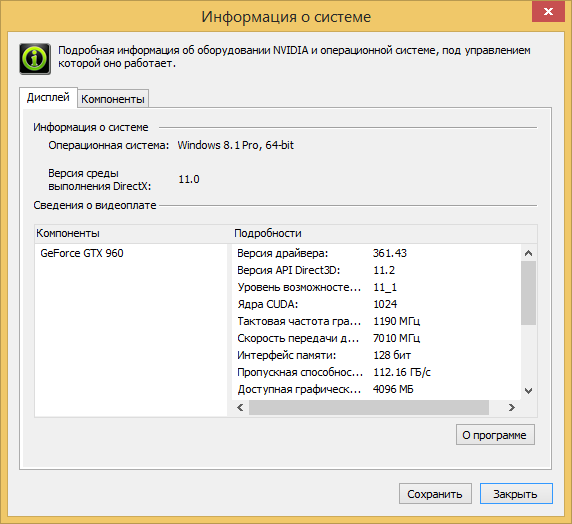Screen dimensions: 572x524
Task: Select the Интерфейс памяти row
Action: [x=376, y=355]
